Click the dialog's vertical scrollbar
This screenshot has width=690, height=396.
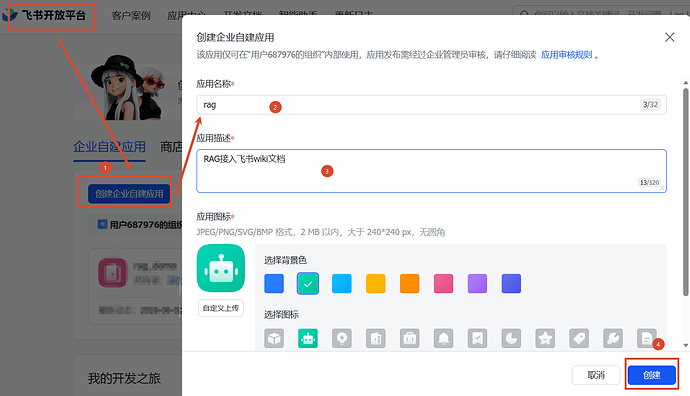(x=686, y=192)
